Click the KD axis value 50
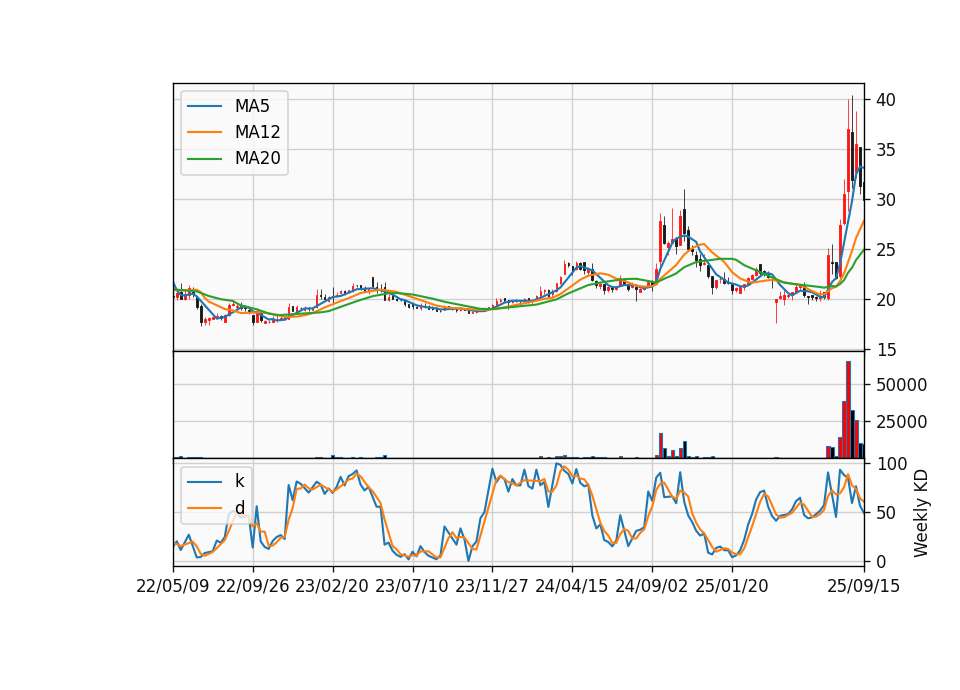The height and width of the screenshot is (690, 960). pos(885,513)
